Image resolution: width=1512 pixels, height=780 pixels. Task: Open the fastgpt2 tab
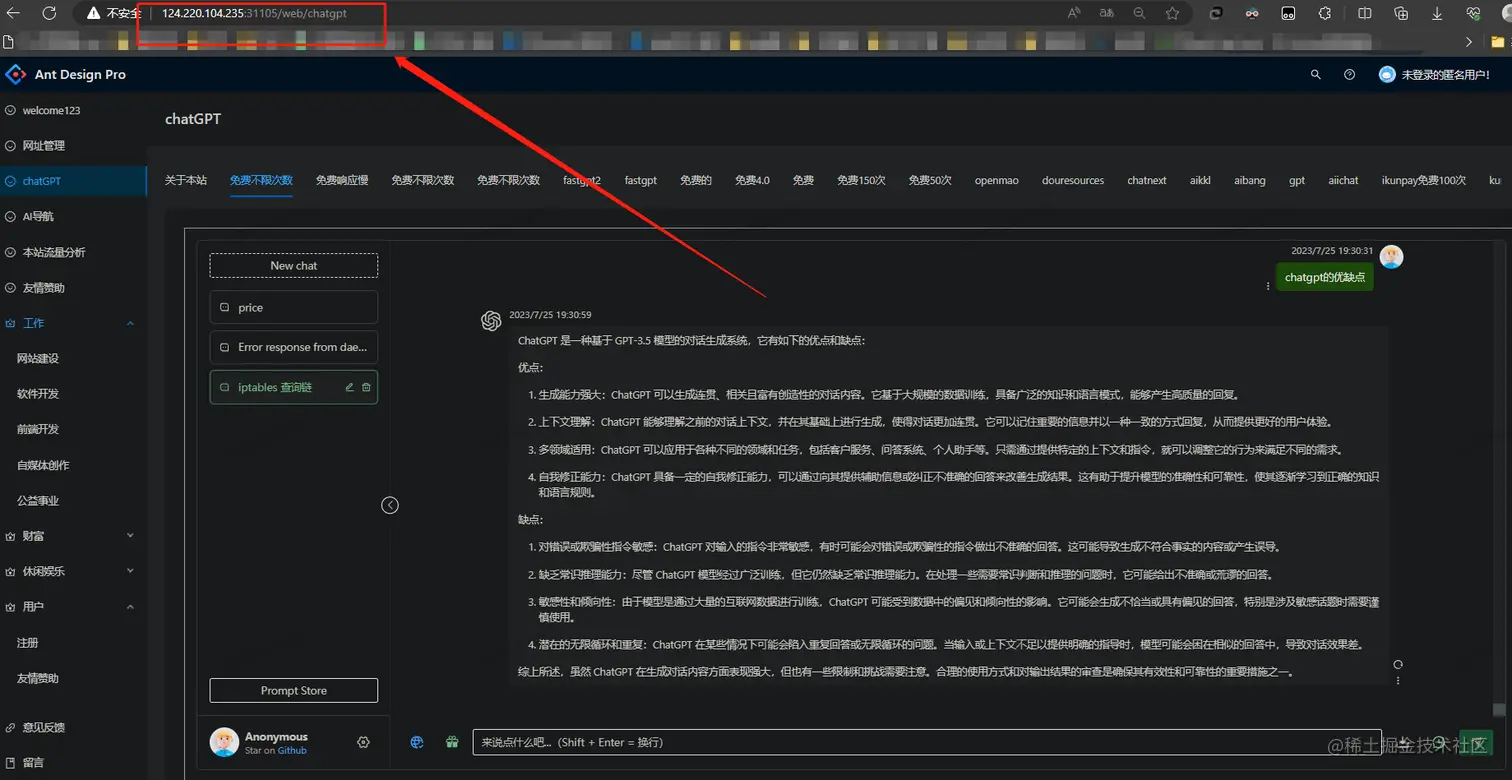582,180
